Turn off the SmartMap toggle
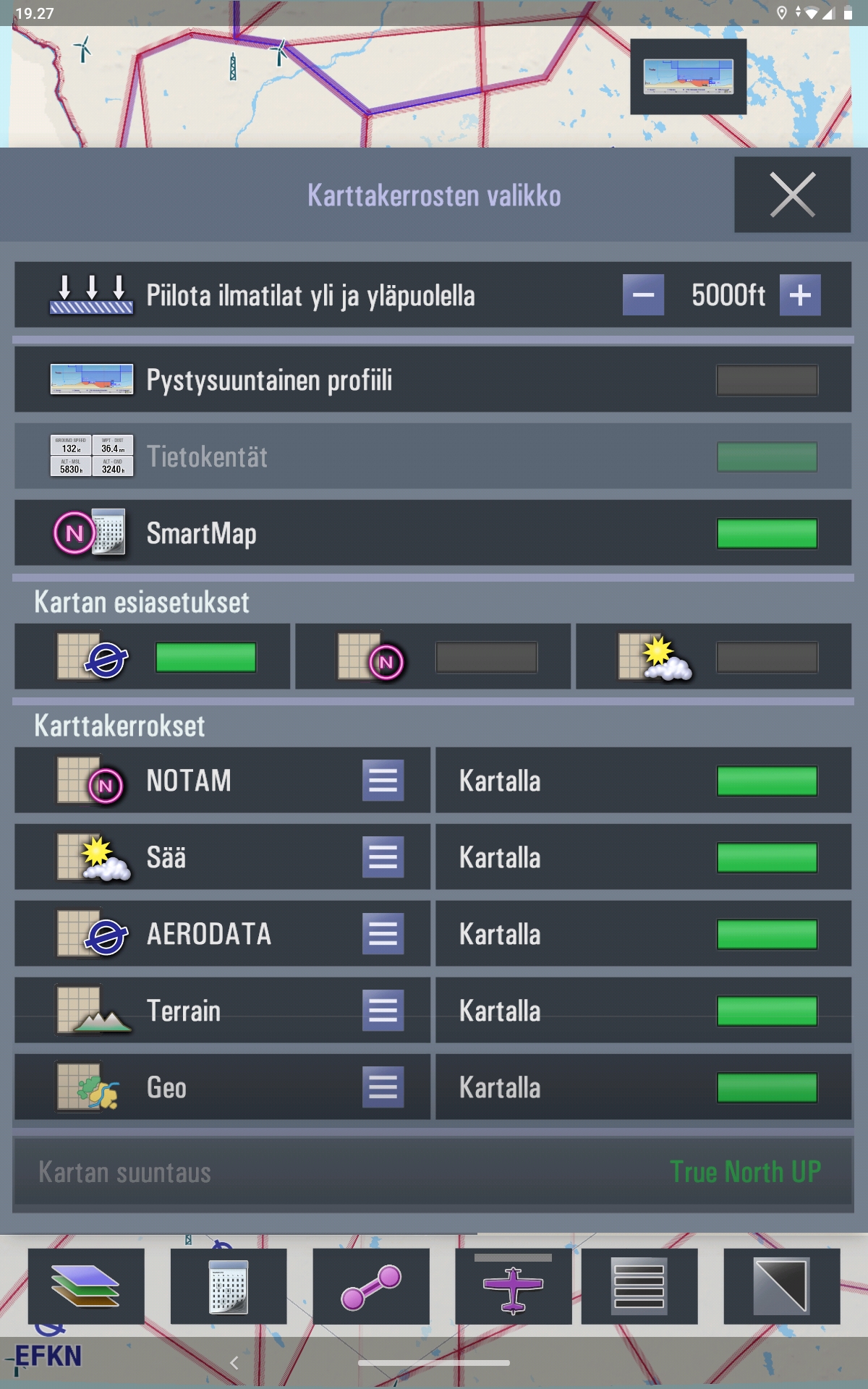This screenshot has width=868, height=1389. tap(767, 534)
